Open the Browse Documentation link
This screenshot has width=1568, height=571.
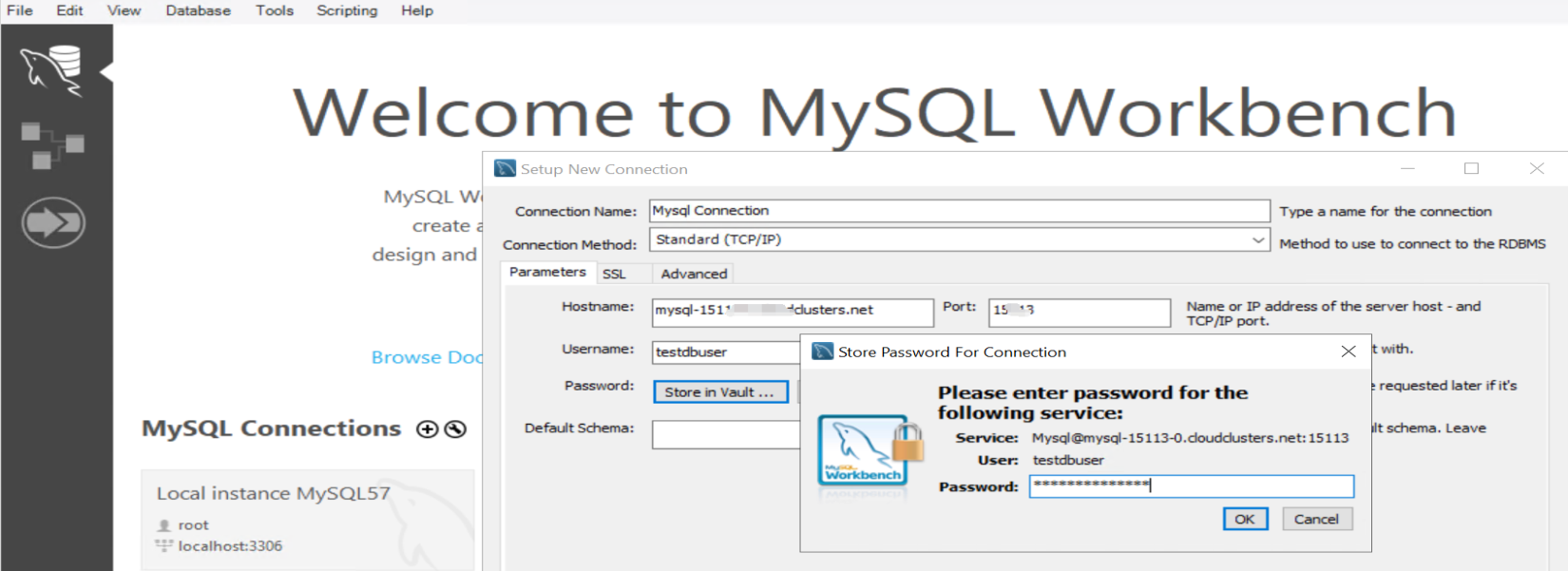tap(427, 357)
